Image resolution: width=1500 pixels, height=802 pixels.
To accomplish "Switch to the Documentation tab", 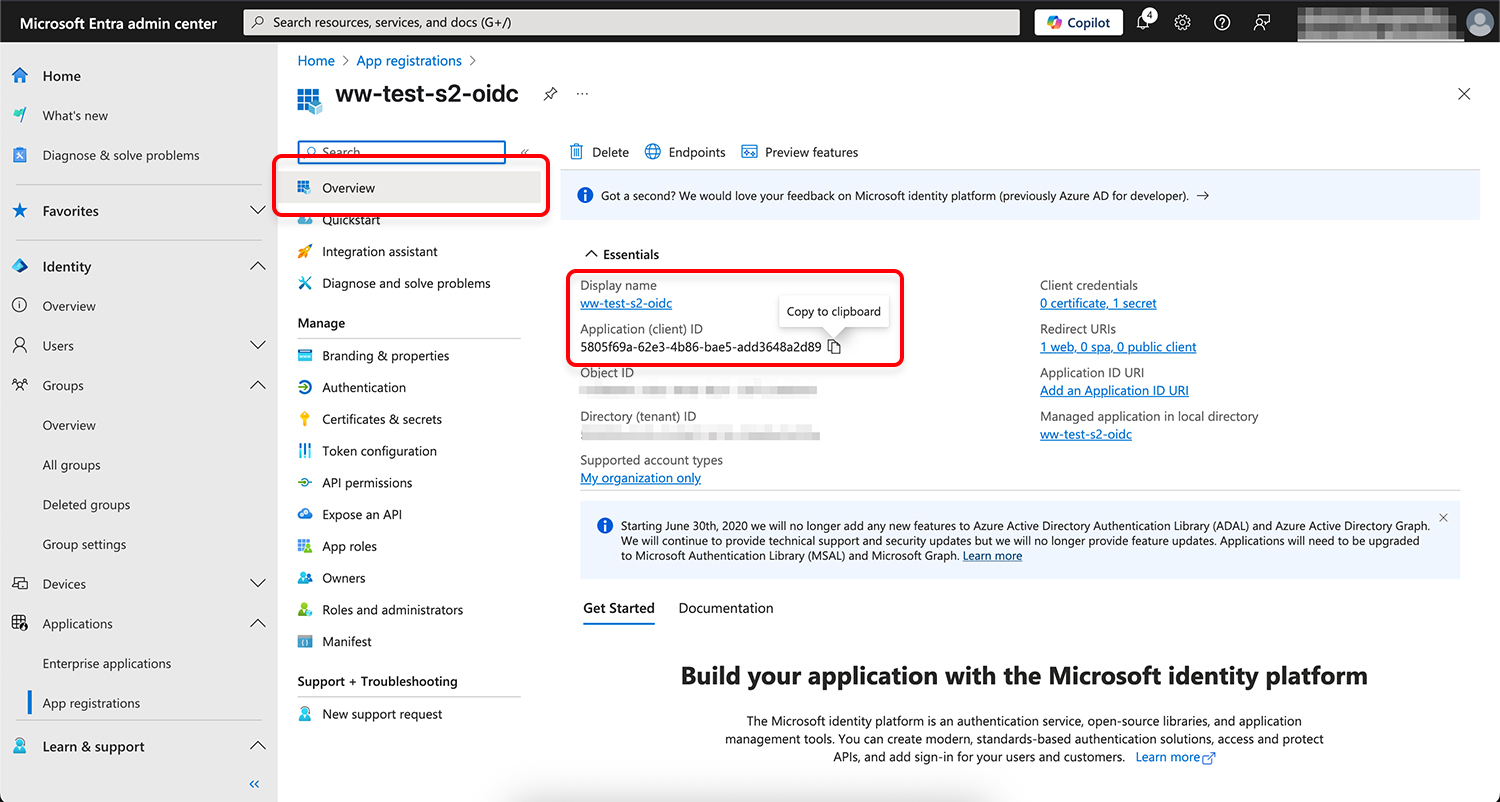I will pos(725,608).
